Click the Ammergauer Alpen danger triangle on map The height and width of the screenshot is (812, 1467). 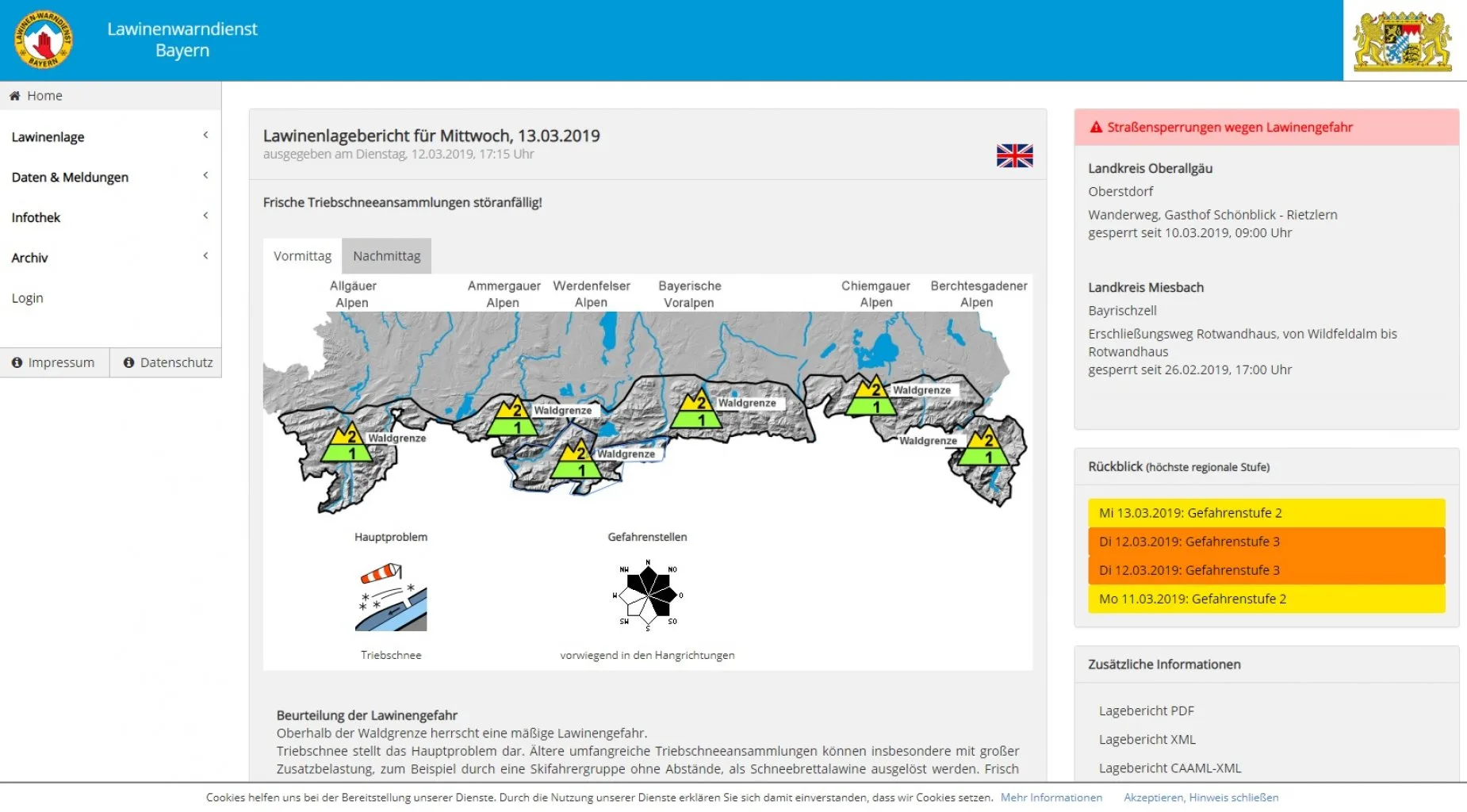[x=513, y=417]
